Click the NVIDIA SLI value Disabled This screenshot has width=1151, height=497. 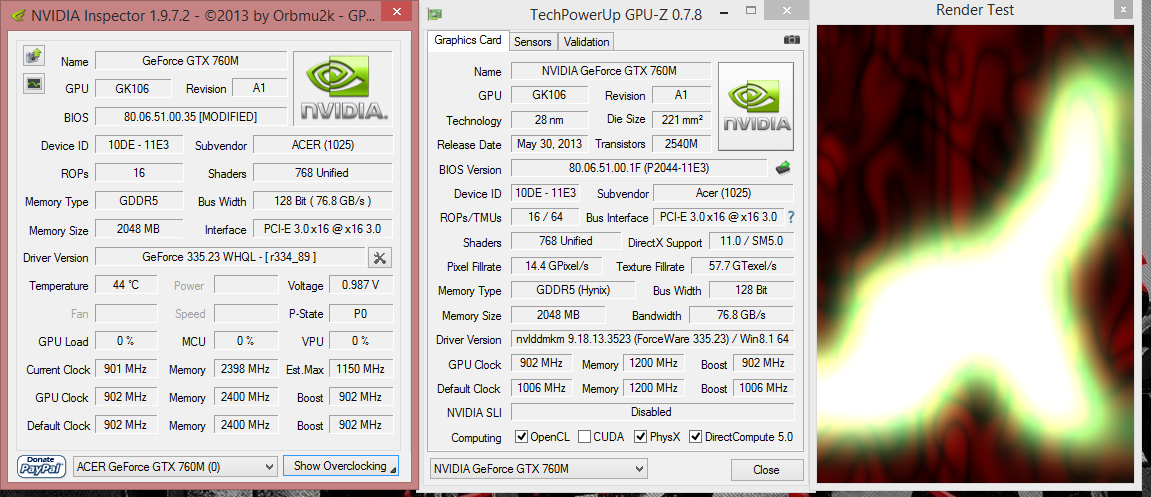[x=653, y=413]
